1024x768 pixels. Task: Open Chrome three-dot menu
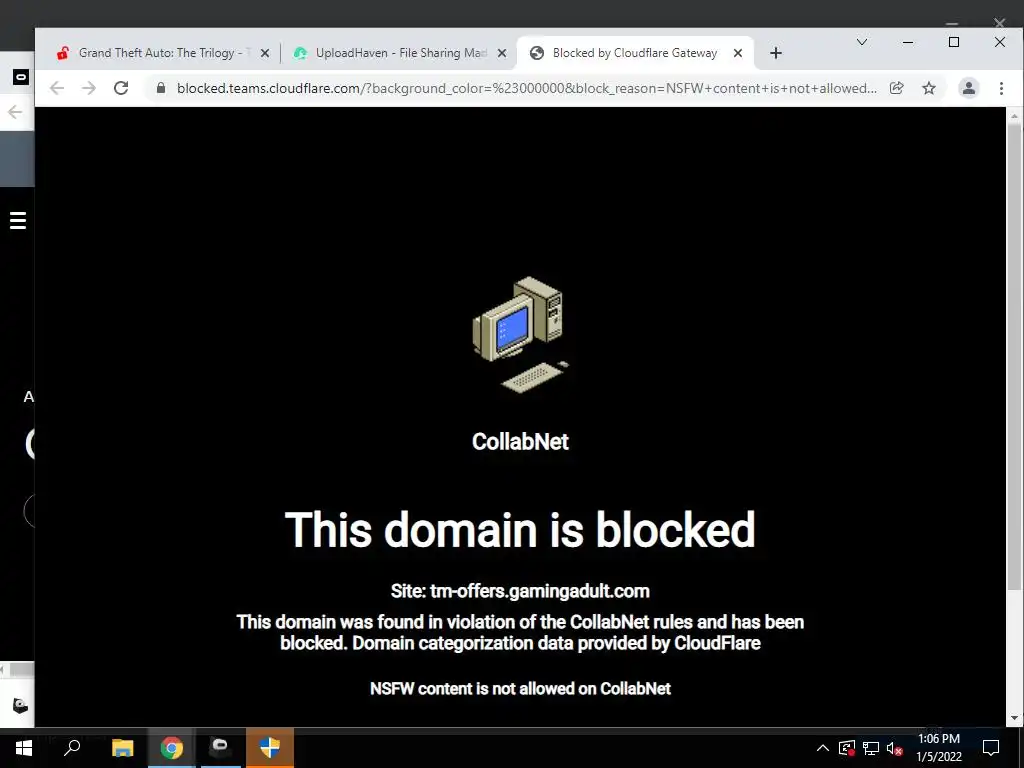click(x=1001, y=88)
